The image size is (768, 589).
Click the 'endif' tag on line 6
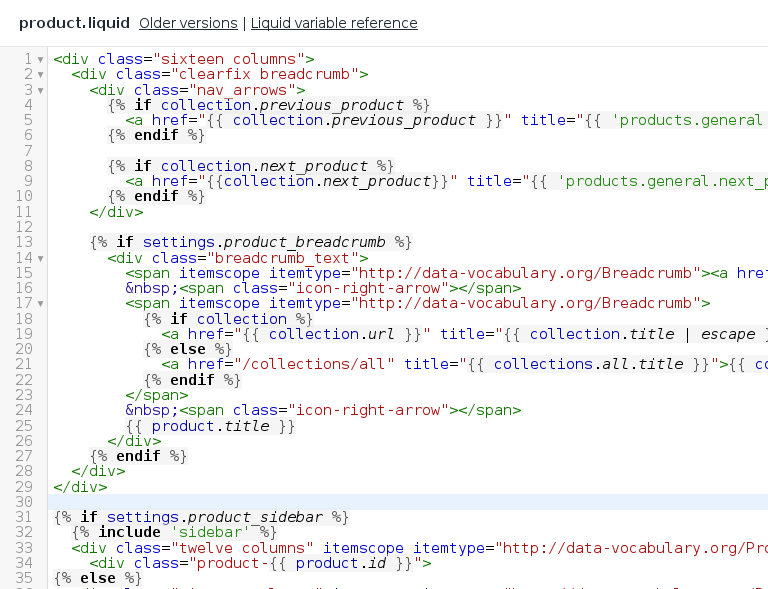[156, 135]
